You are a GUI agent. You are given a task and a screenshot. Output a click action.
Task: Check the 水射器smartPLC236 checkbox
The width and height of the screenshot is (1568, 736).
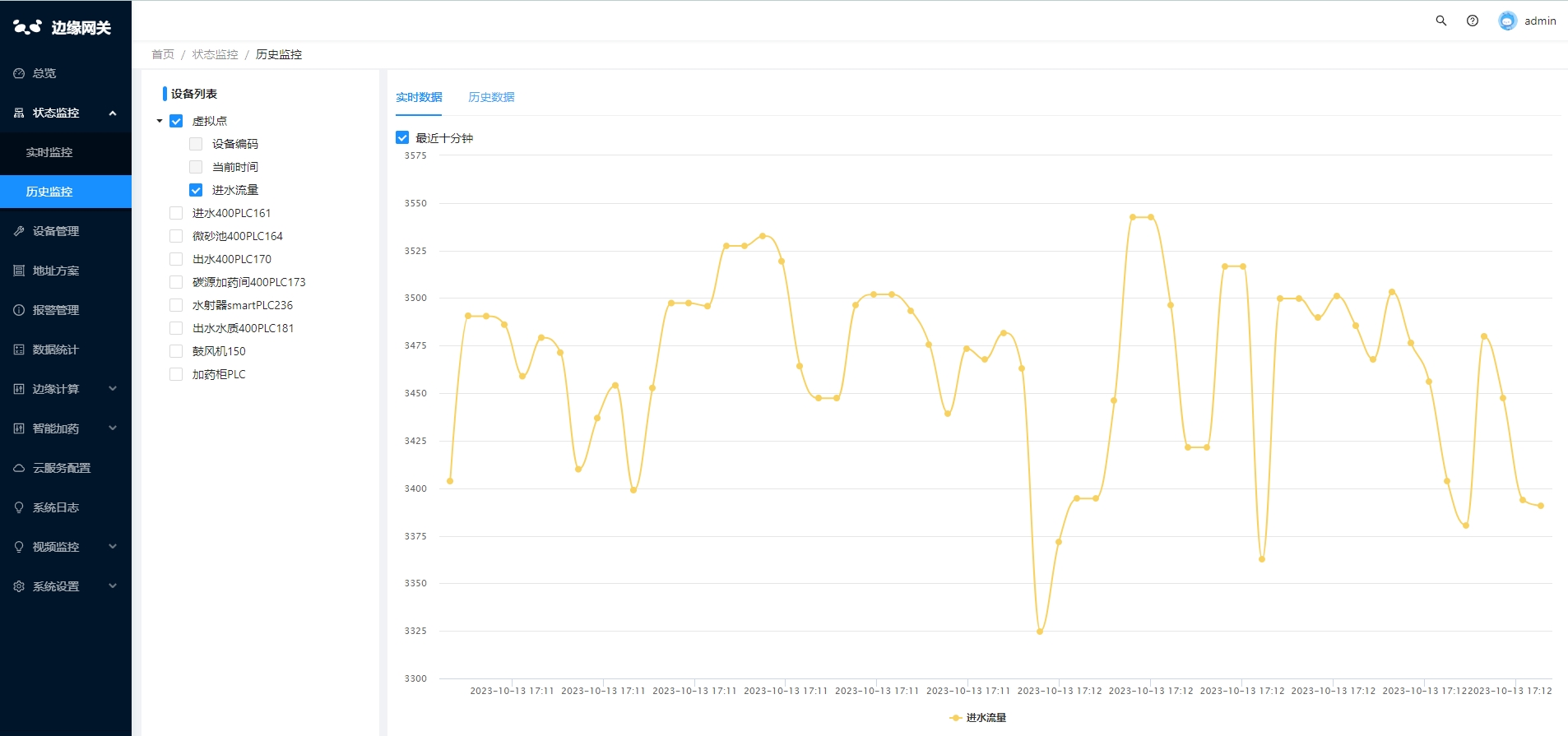176,305
